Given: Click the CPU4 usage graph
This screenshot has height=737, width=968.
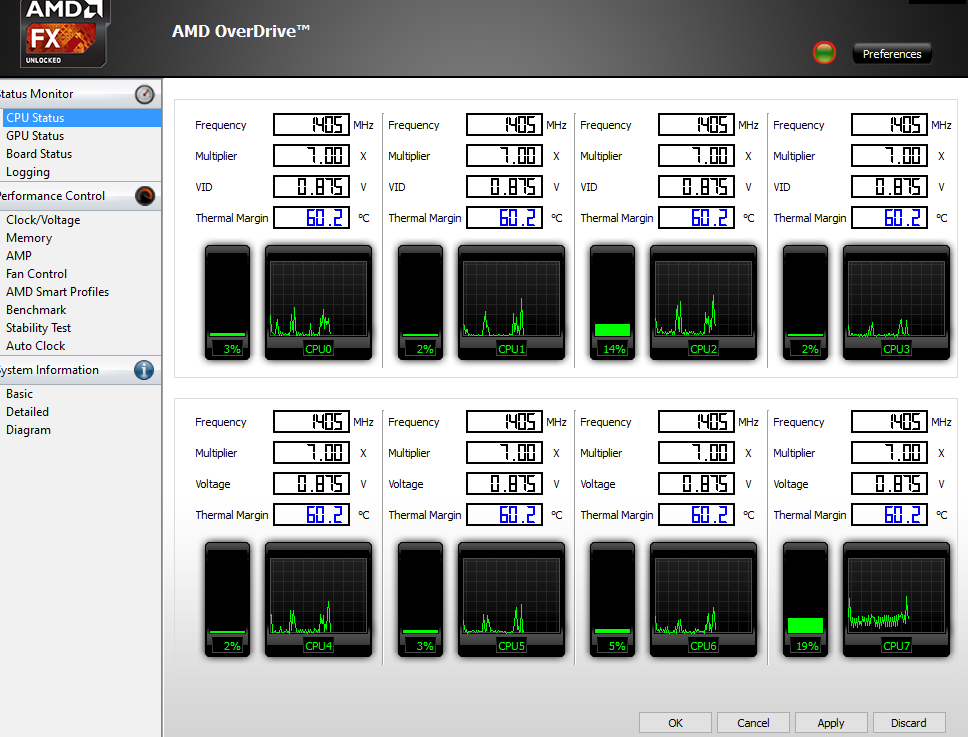Looking at the screenshot, I should click(319, 599).
